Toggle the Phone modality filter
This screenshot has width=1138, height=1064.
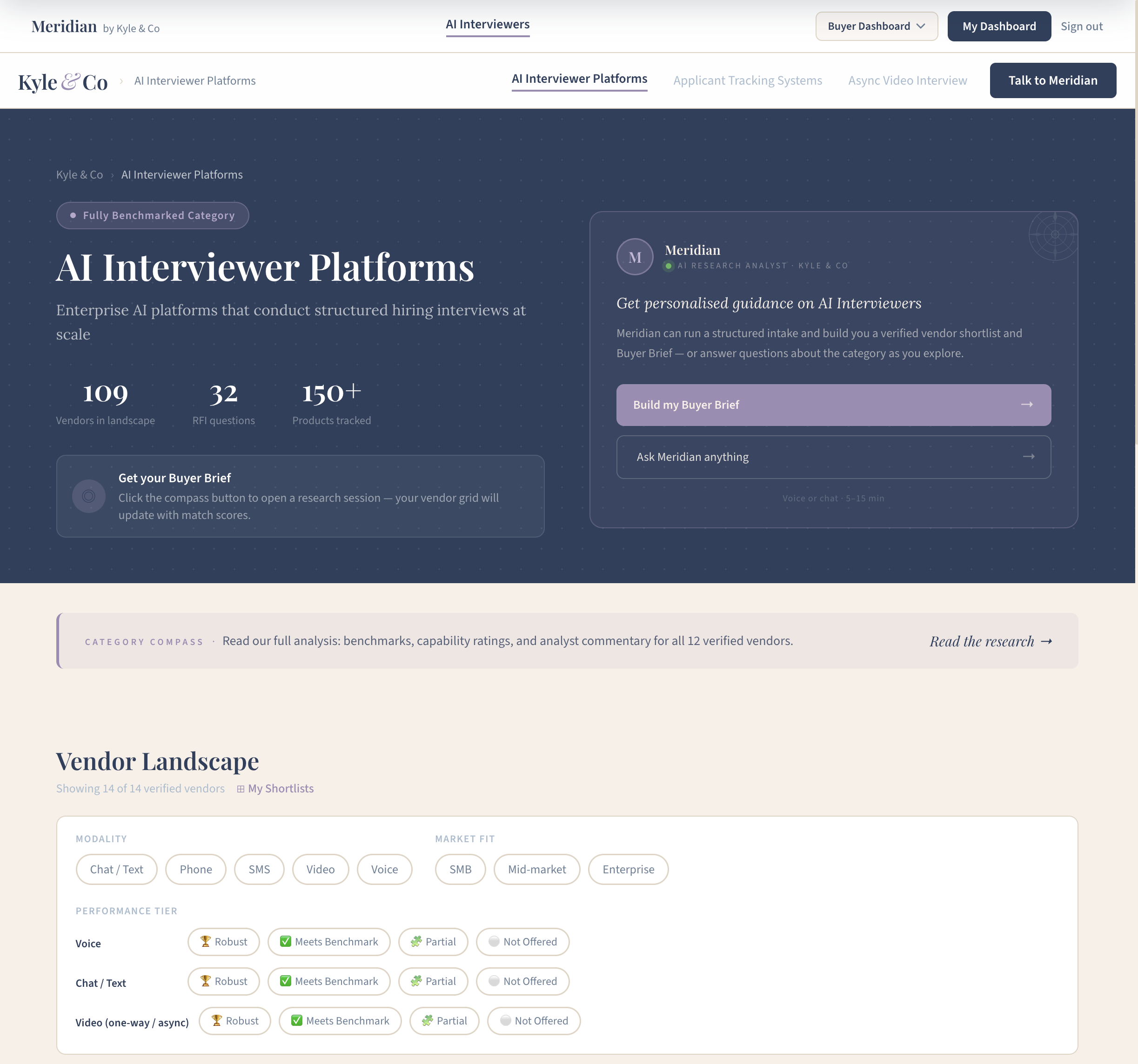196,869
